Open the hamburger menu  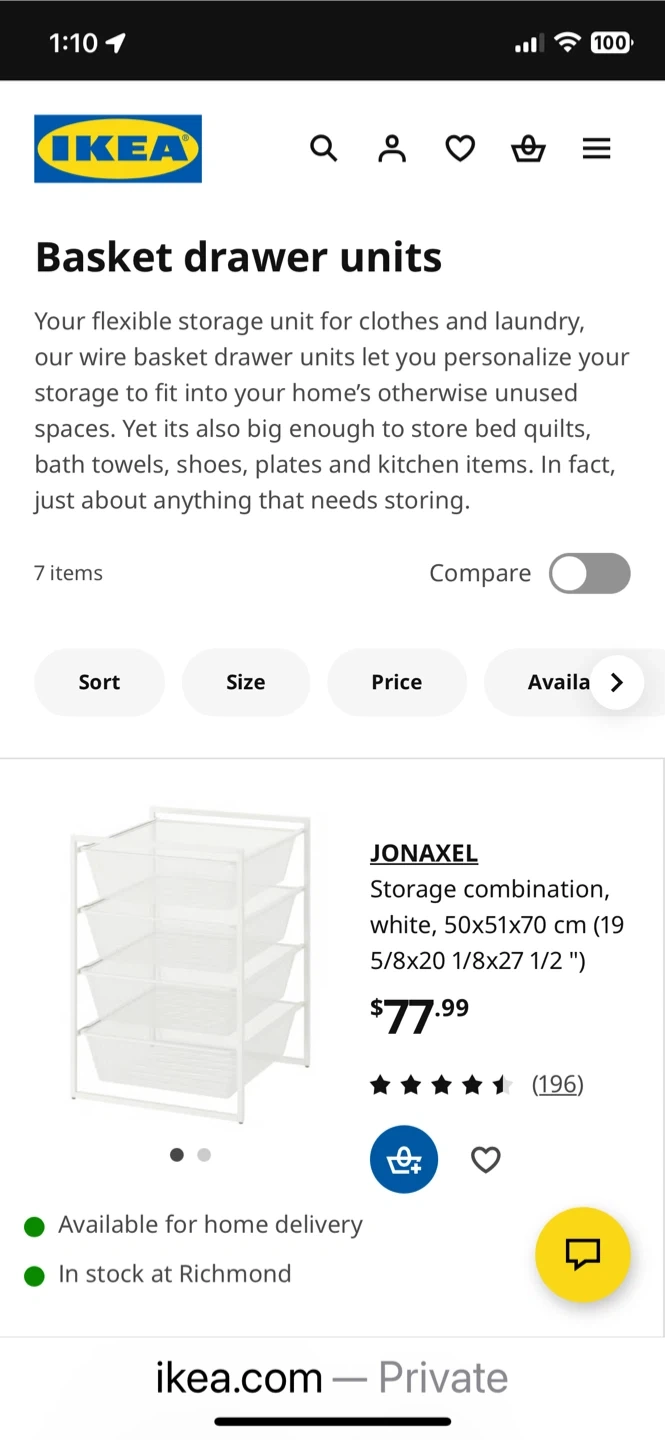click(596, 149)
